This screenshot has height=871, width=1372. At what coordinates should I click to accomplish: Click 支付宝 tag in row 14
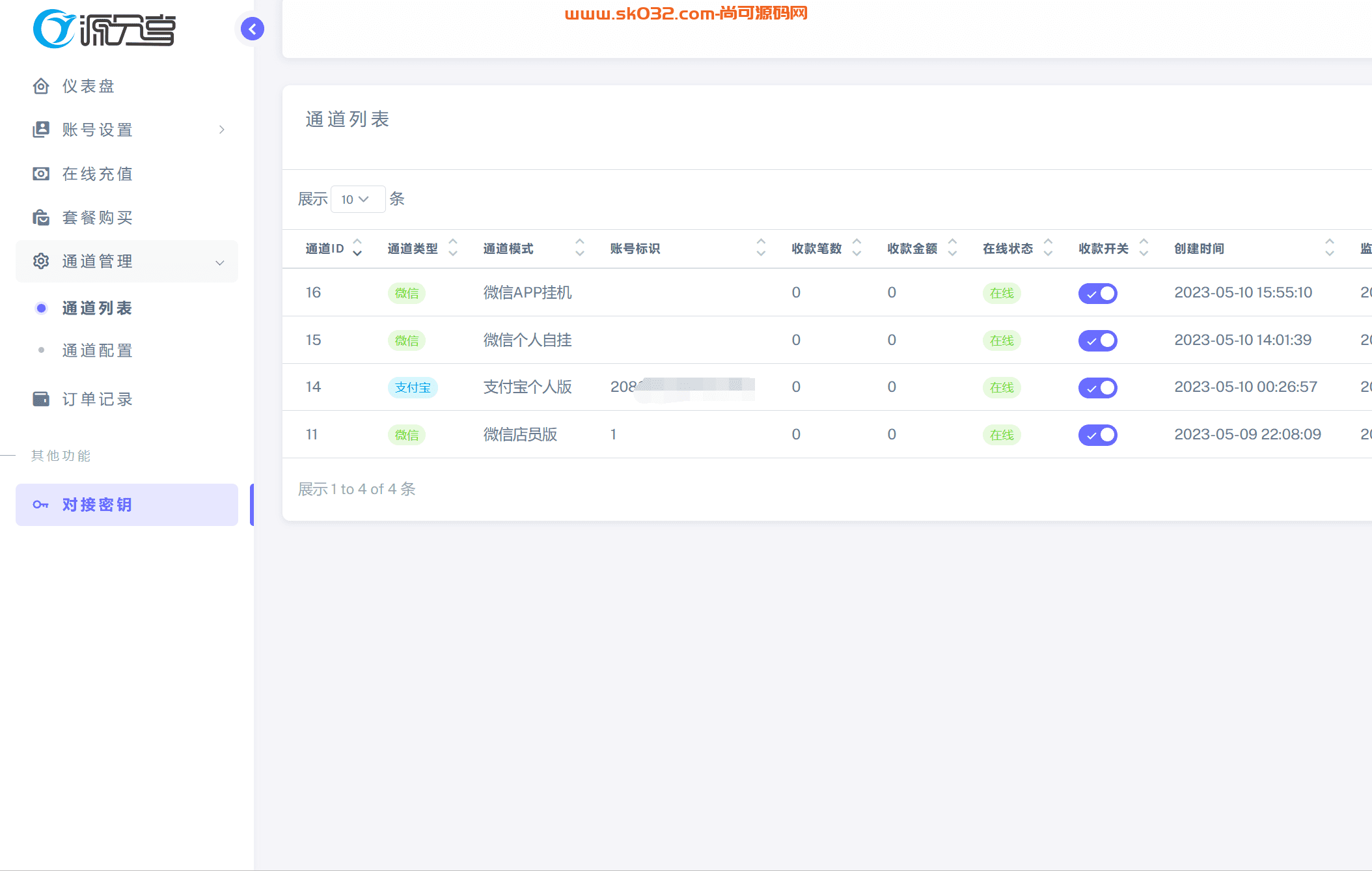tap(413, 387)
